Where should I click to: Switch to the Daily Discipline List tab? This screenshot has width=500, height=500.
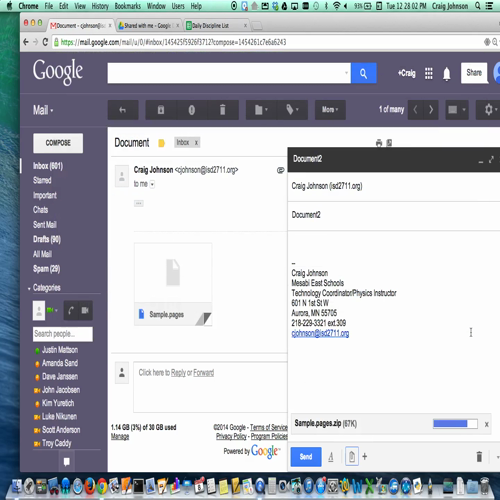[216, 26]
